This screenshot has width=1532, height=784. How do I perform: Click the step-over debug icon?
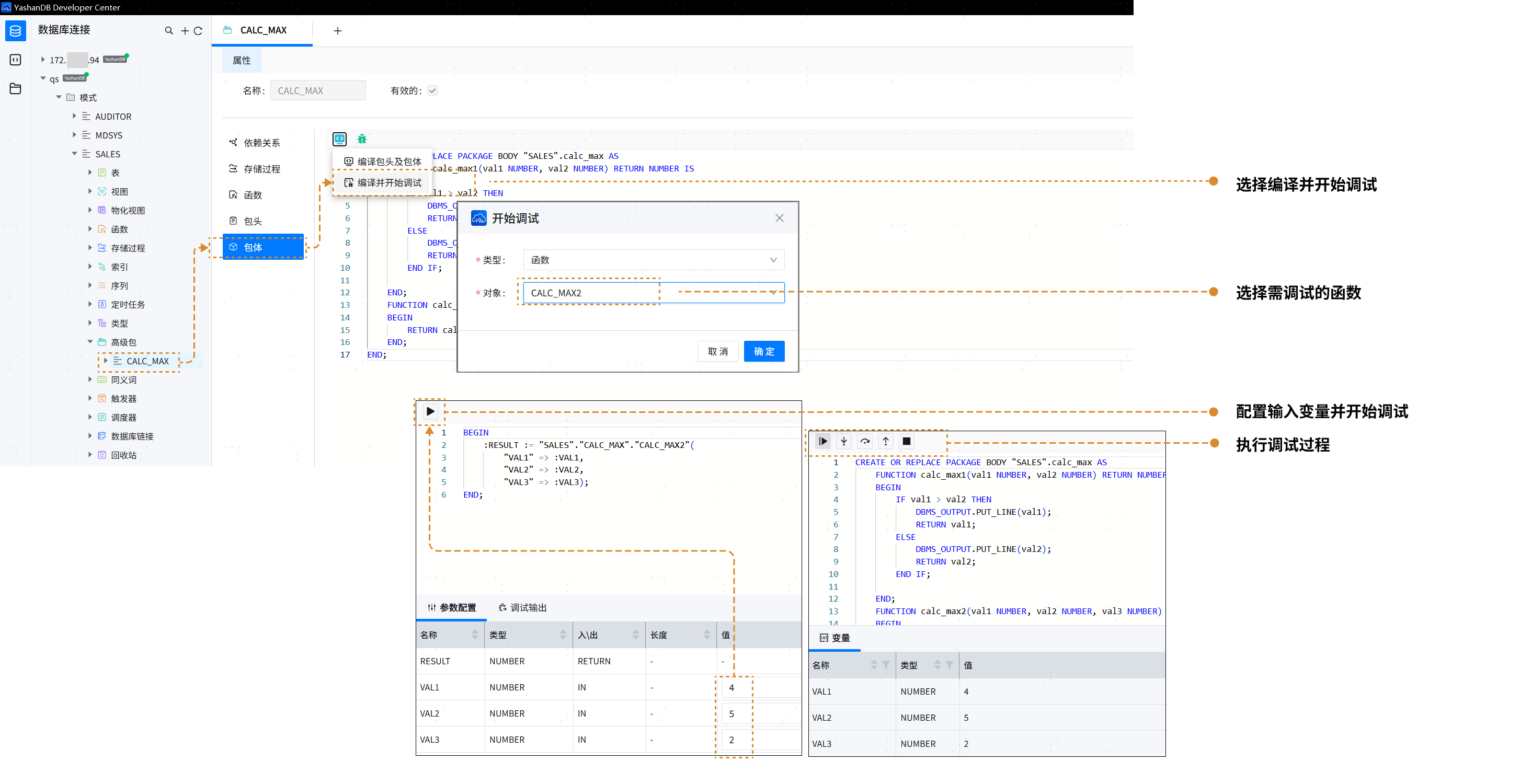(865, 441)
